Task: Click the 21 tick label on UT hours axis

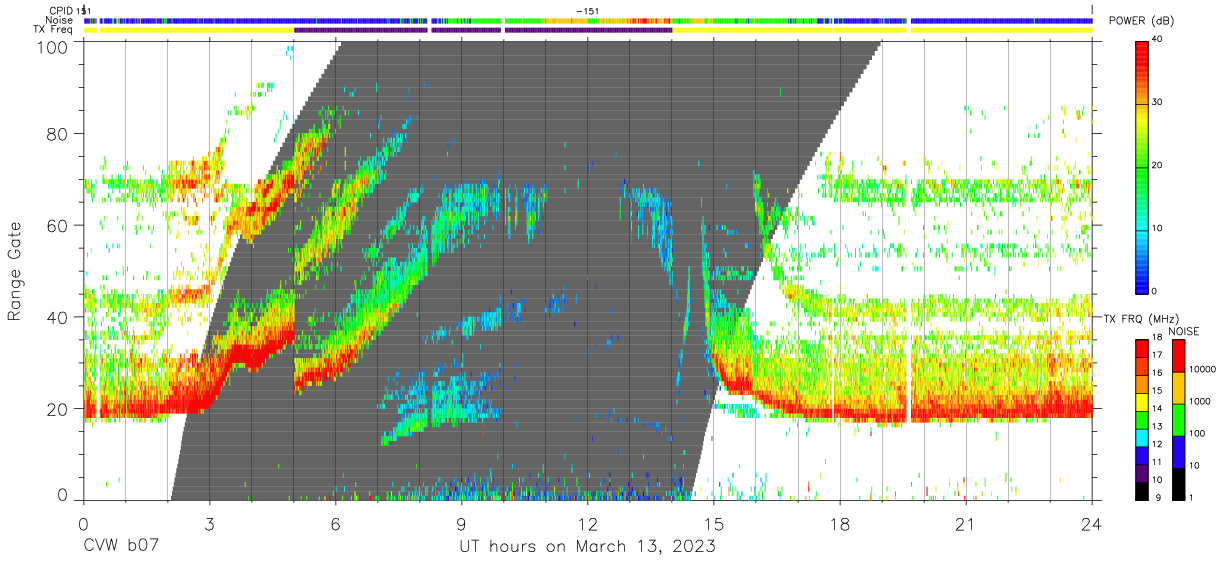Action: pos(966,524)
